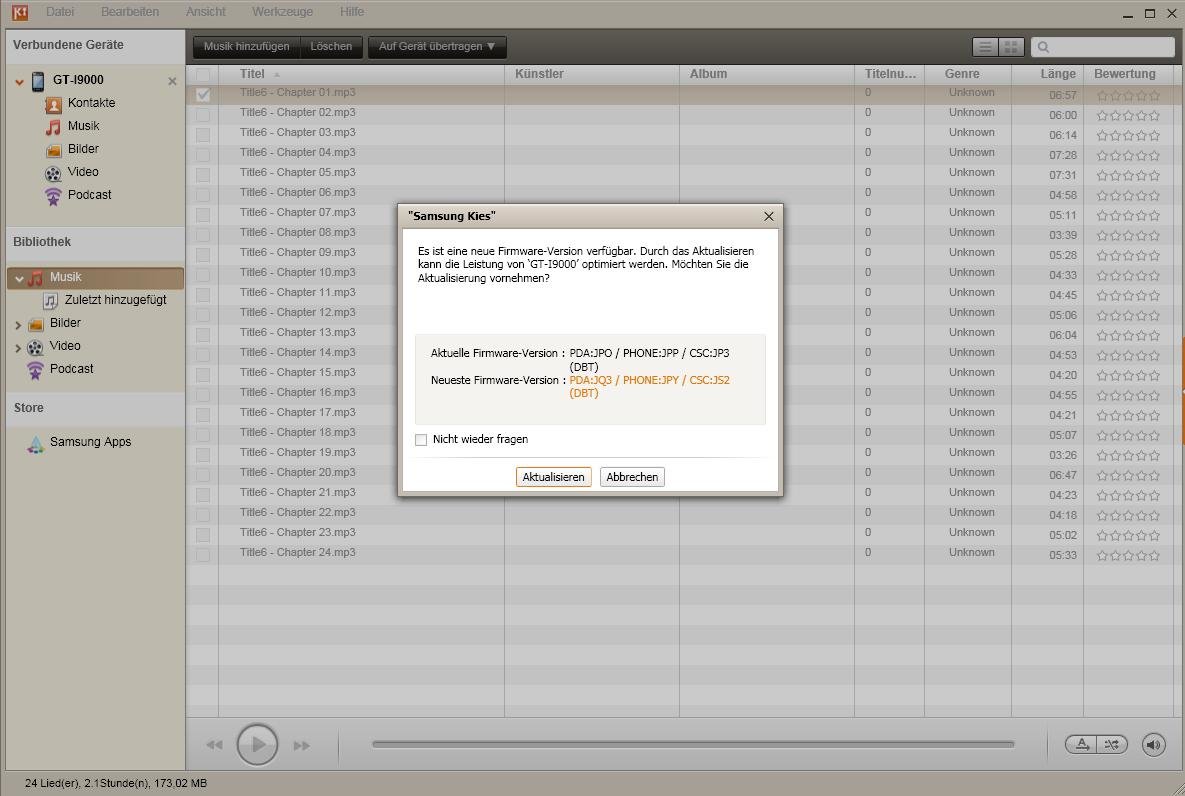Switch to thumbnail grid view
Image resolution: width=1185 pixels, height=796 pixels.
[x=1011, y=47]
